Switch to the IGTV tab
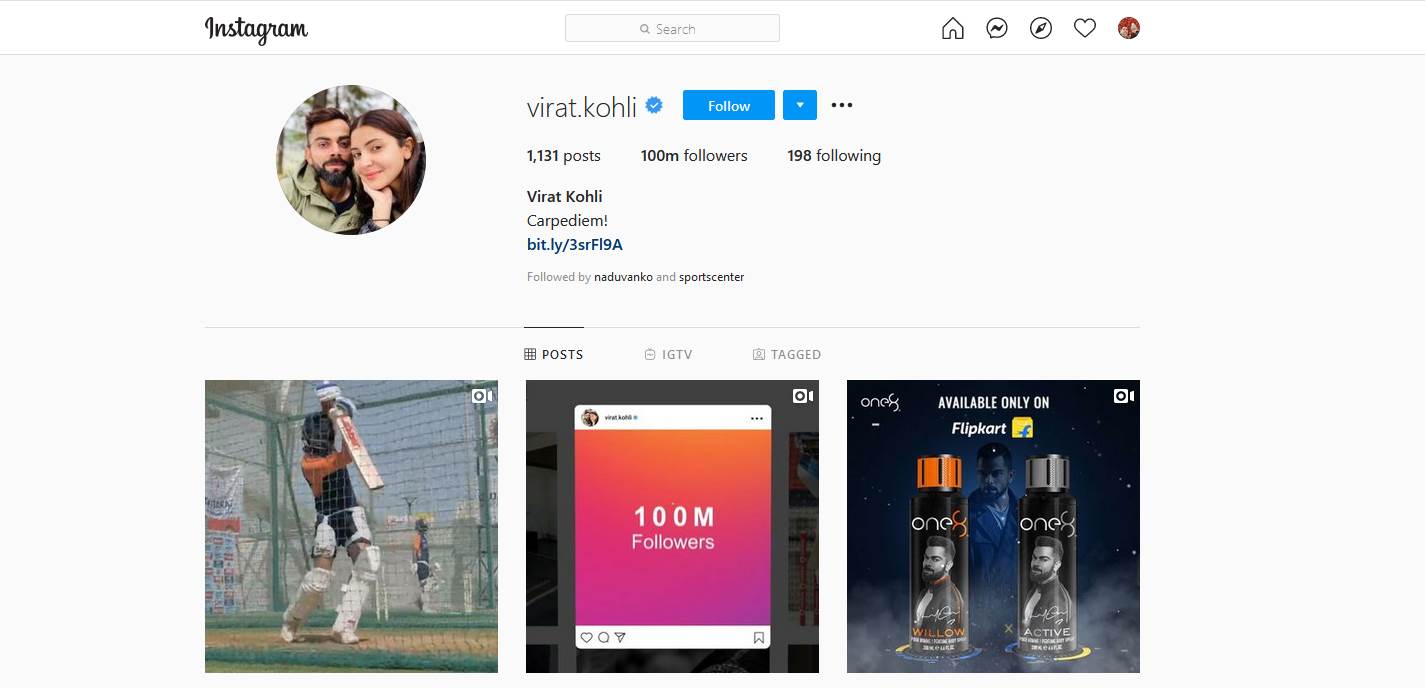This screenshot has width=1425, height=688. [668, 354]
